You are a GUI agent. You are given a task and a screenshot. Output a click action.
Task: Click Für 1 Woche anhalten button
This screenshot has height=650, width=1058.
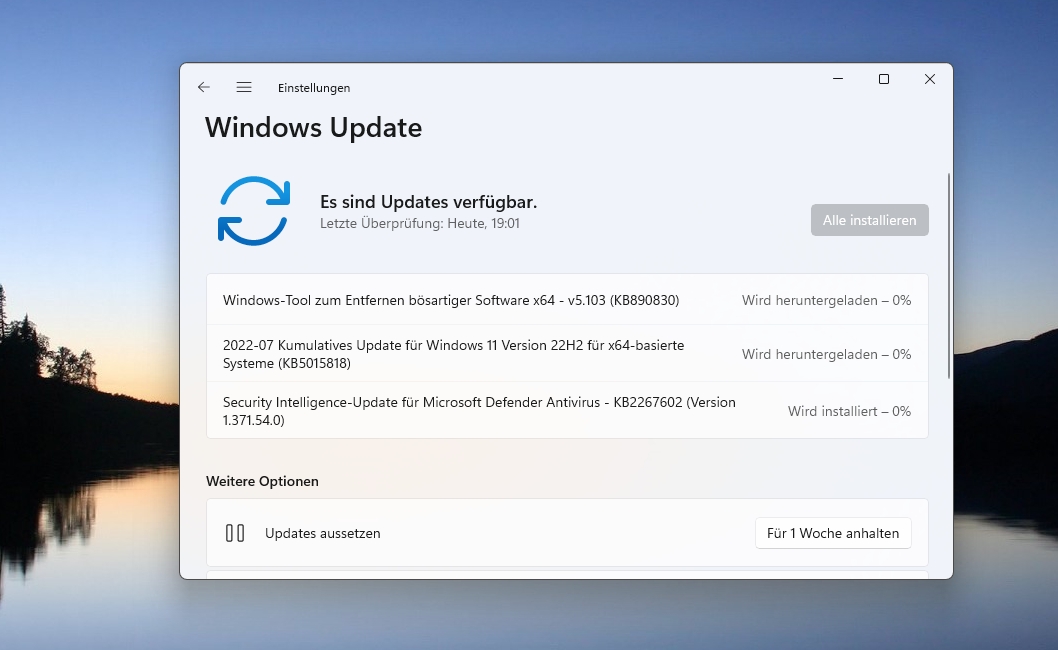coord(833,533)
